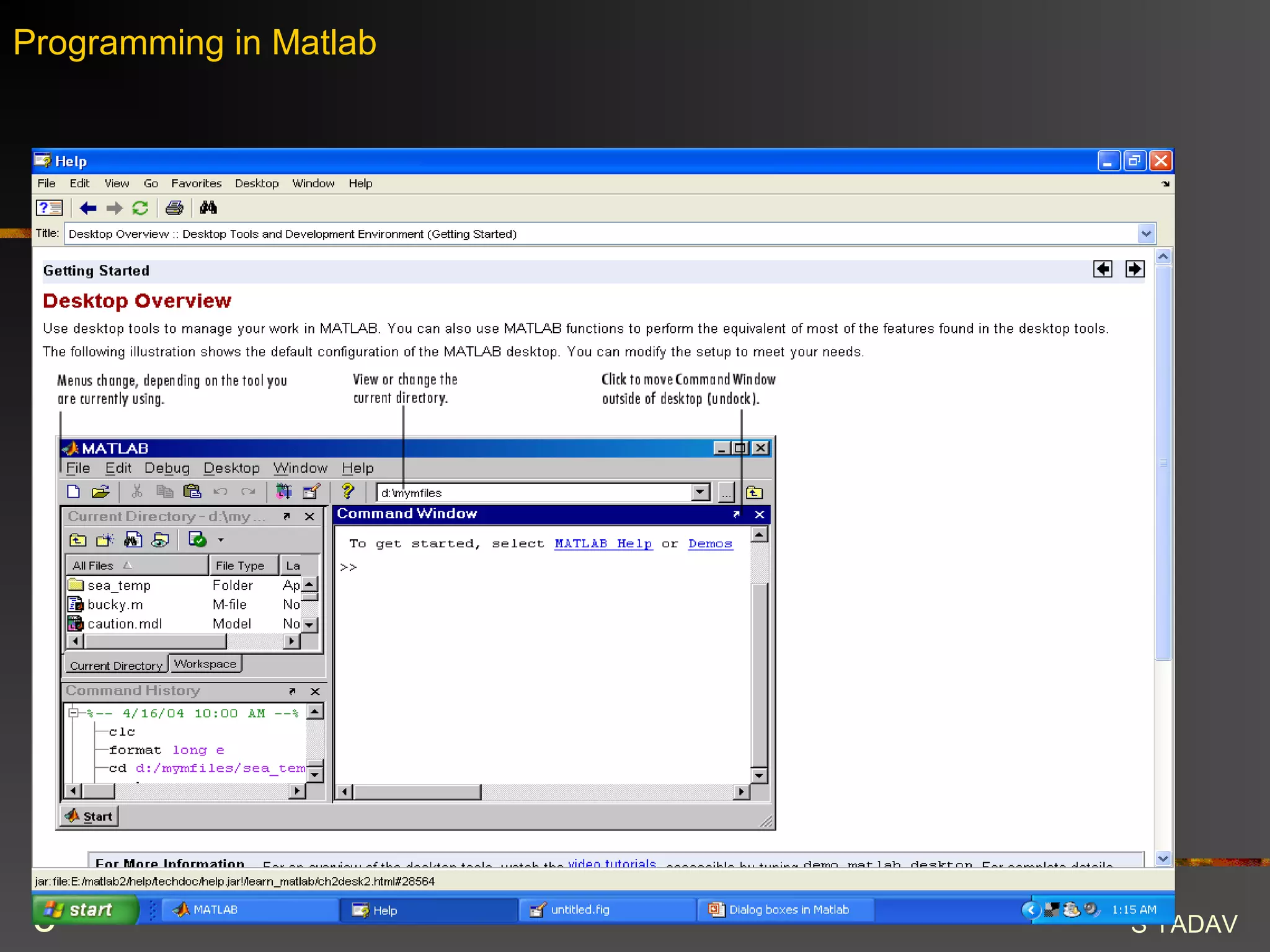Viewport: 1270px width, 952px height.
Task: Open Edit menu in Help window
Action: pos(79,183)
